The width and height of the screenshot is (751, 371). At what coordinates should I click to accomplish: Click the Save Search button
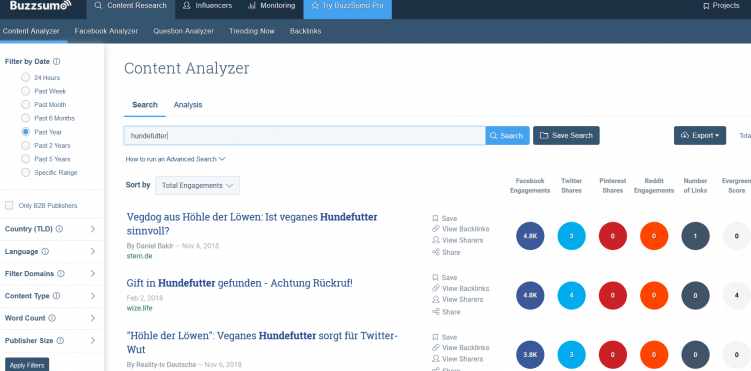click(566, 135)
